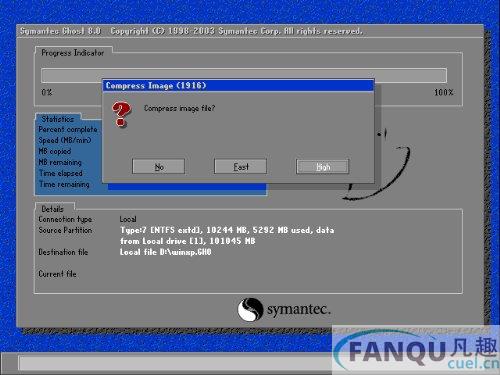The height and width of the screenshot is (375, 500).
Task: Click the Compress Image title bar
Action: [238, 86]
